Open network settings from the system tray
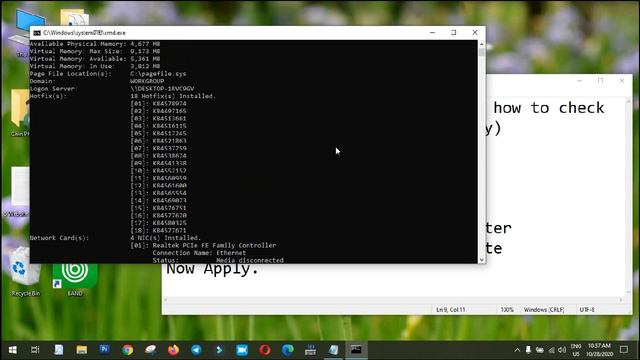The width and height of the screenshot is (640, 360). (551, 350)
